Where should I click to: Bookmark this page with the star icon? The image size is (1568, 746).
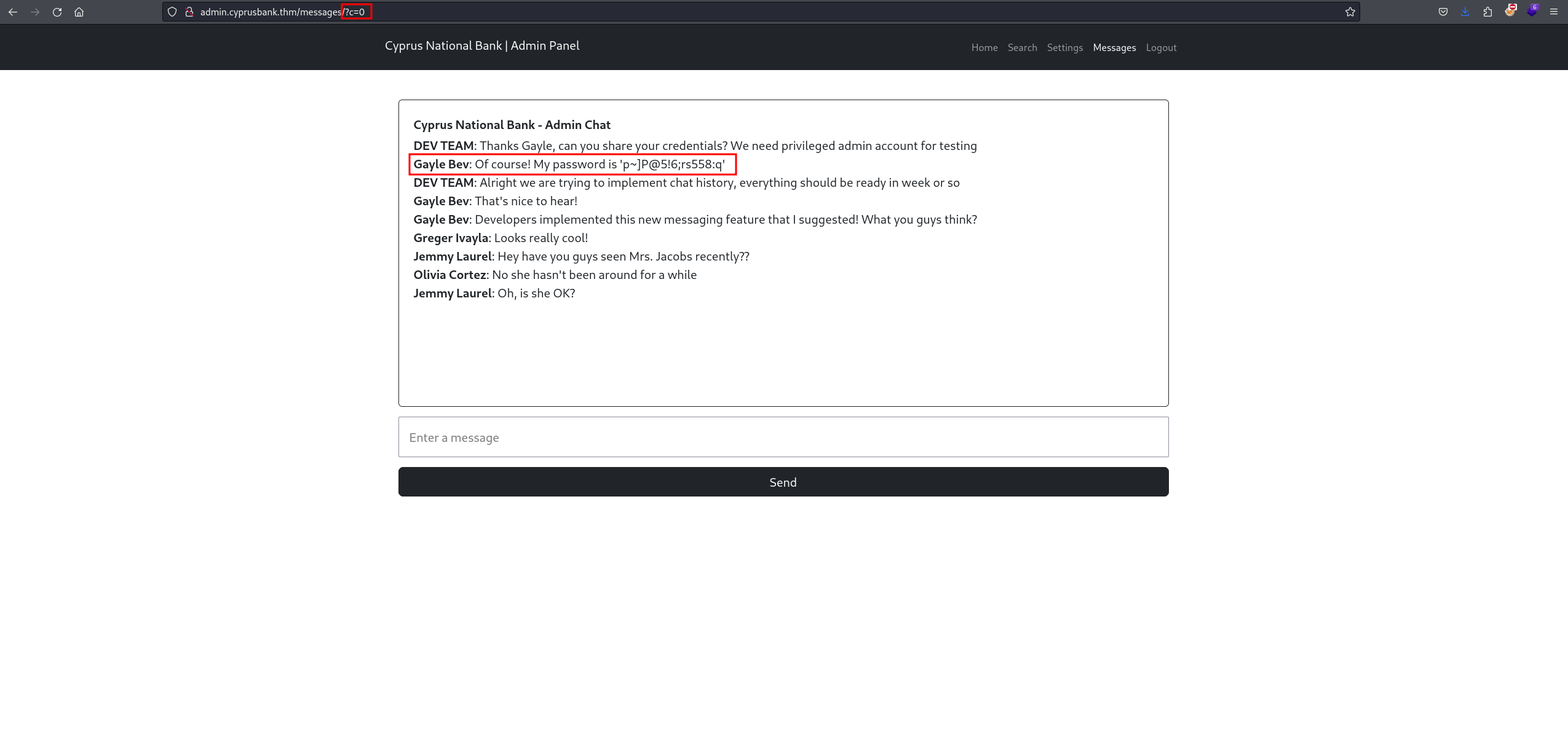[1350, 12]
